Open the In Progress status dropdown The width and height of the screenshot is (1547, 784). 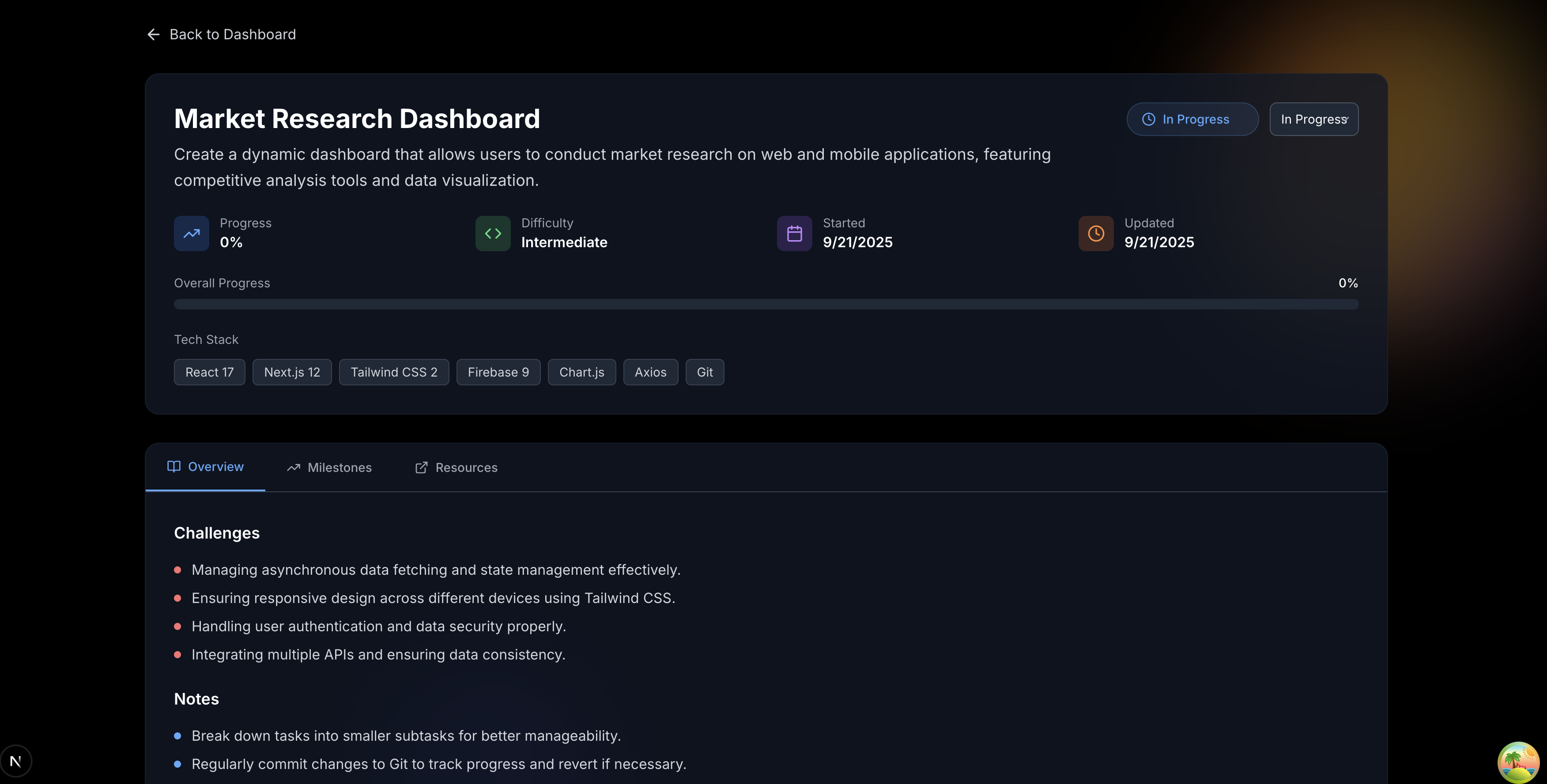click(1314, 119)
